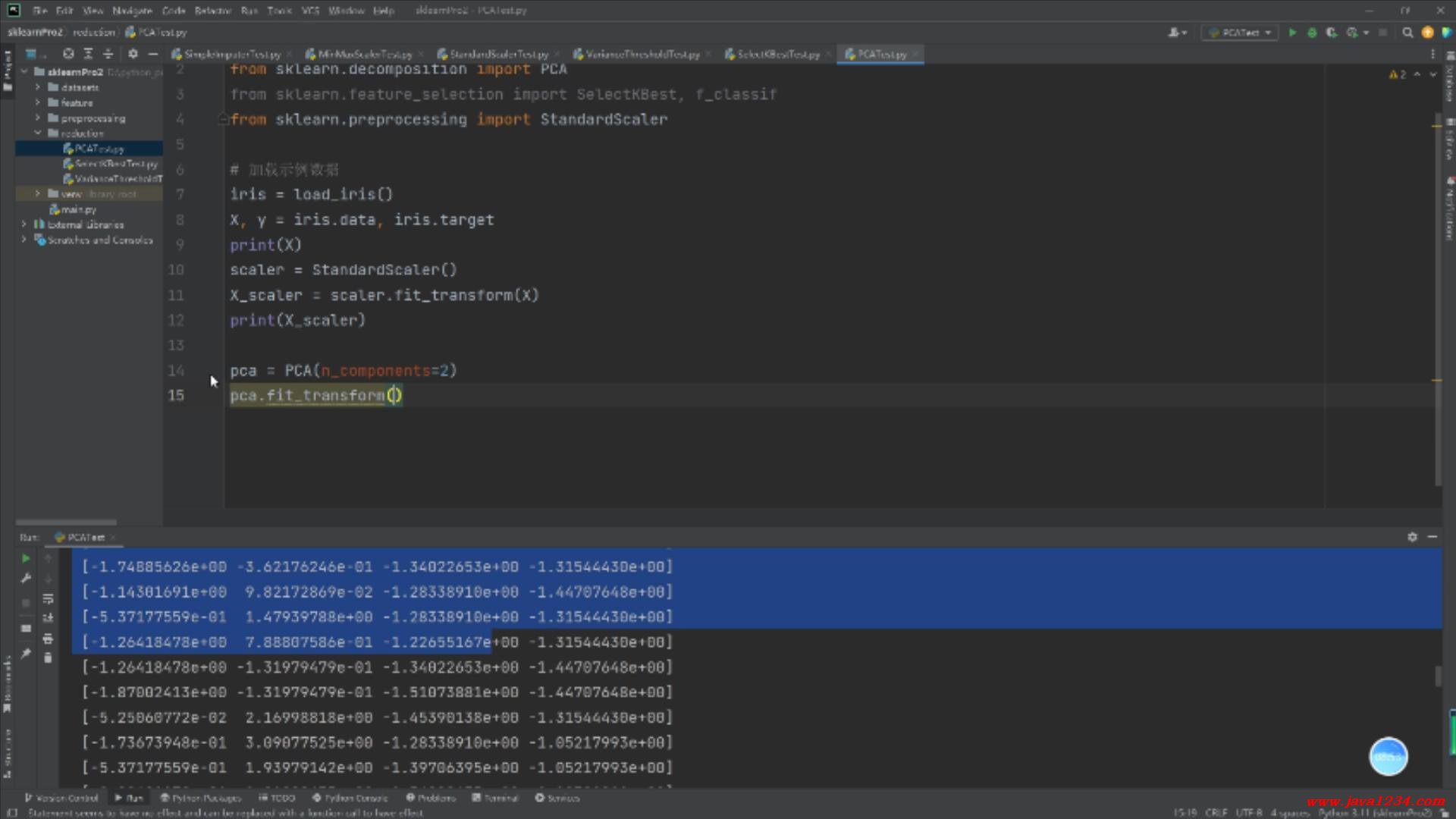This screenshot has width=1456, height=819.
Task: Toggle scroll to end in console
Action: pyautogui.click(x=48, y=619)
